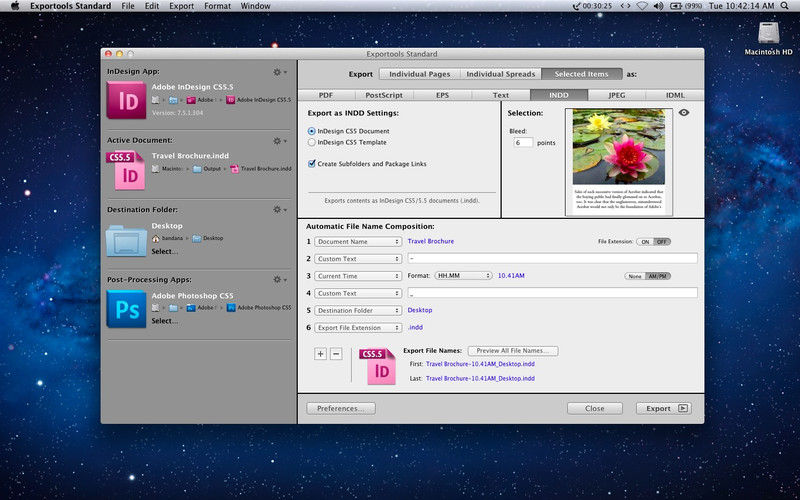Open the Destination Folder component dropdown
The width and height of the screenshot is (800, 500).
pos(358,311)
